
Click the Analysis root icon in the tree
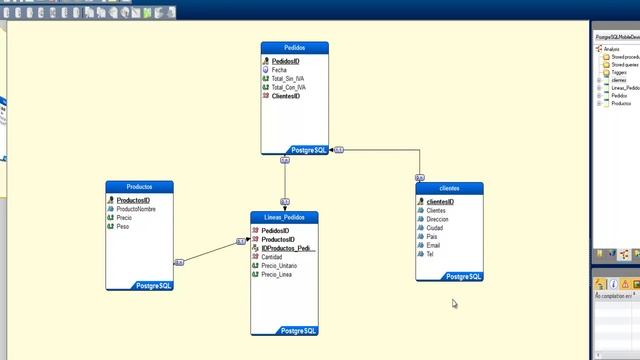click(x=599, y=49)
